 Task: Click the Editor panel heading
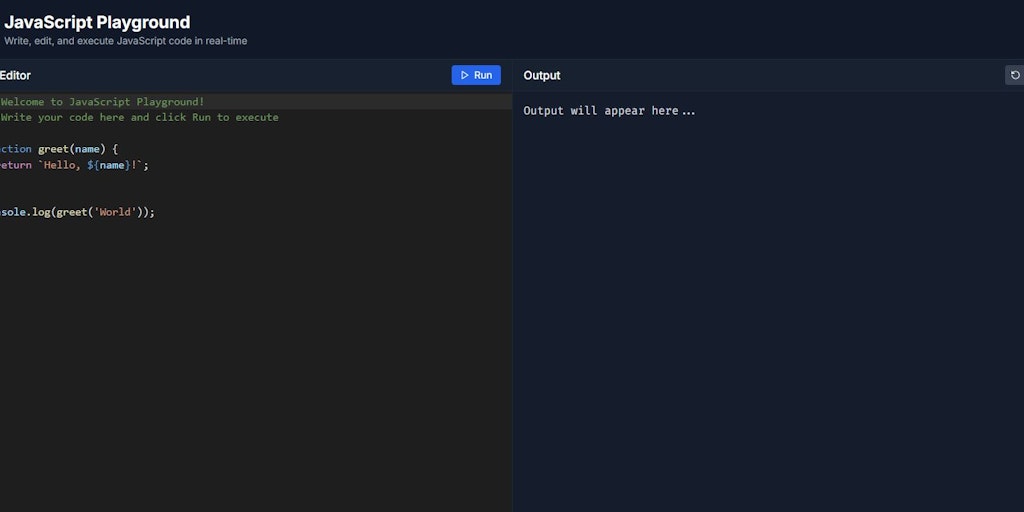[15, 76]
